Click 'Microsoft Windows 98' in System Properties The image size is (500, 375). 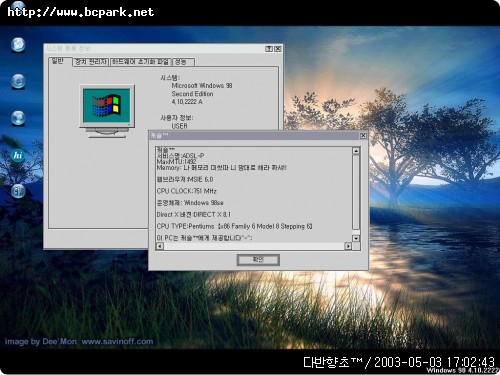[202, 86]
